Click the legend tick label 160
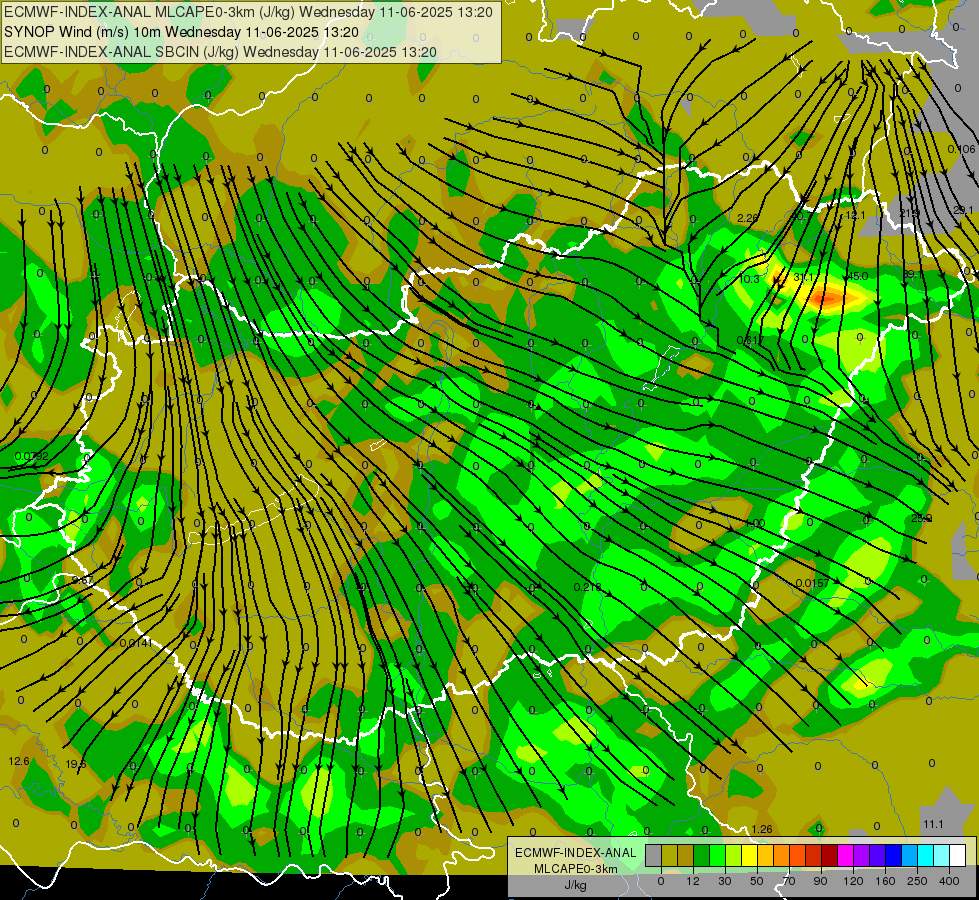The height and width of the screenshot is (900, 979). (885, 881)
